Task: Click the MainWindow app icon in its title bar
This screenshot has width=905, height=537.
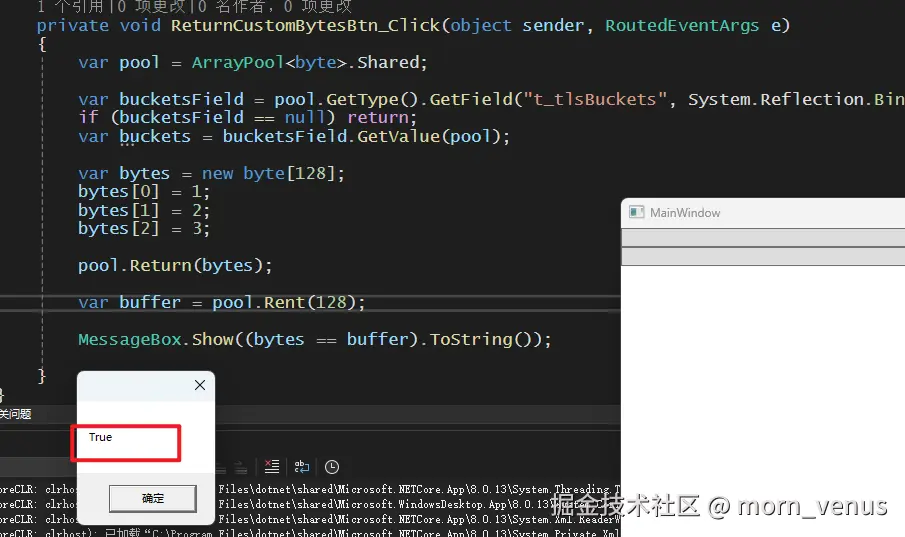Action: pyautogui.click(x=636, y=212)
